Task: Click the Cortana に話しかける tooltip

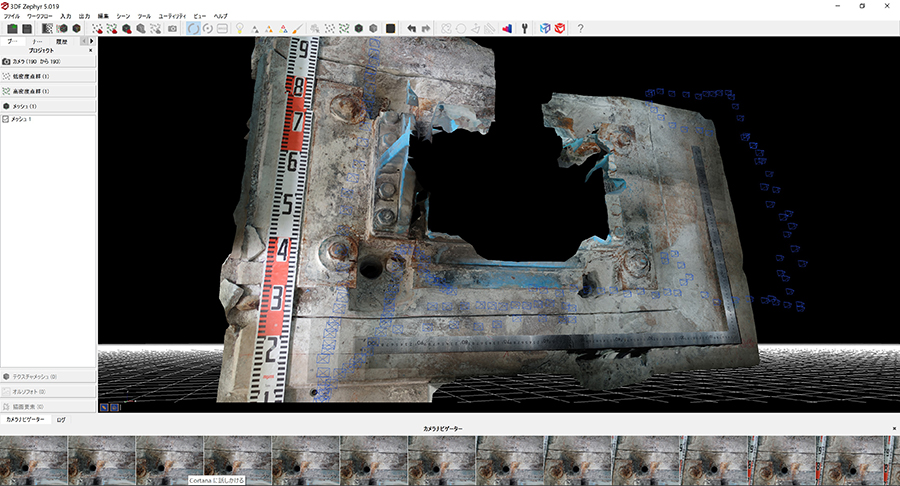Action: pyautogui.click(x=217, y=480)
